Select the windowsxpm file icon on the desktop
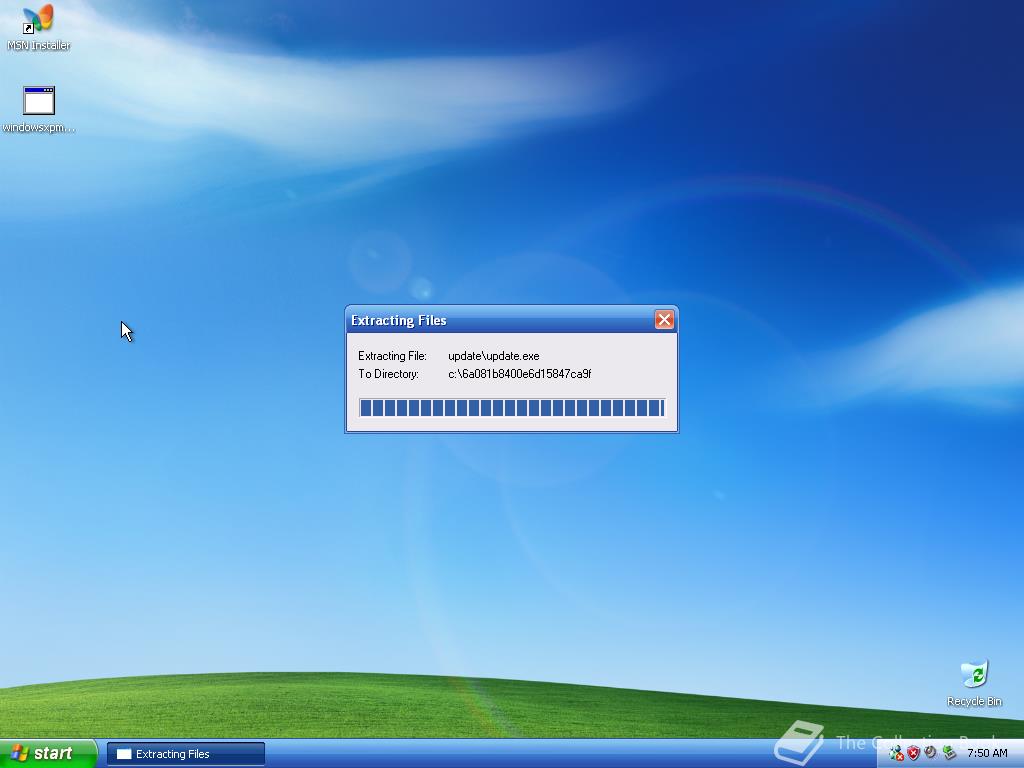The height and width of the screenshot is (768, 1024). [x=37, y=100]
